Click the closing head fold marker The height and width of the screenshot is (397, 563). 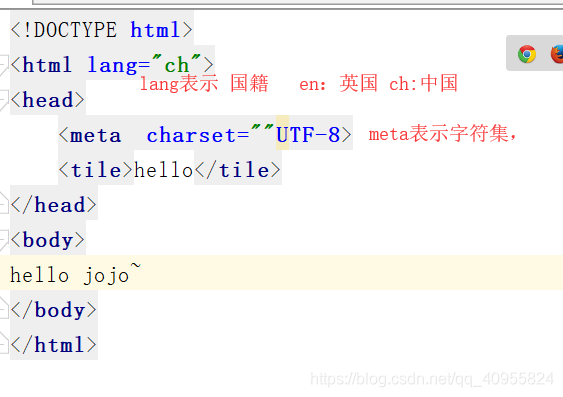4,203
